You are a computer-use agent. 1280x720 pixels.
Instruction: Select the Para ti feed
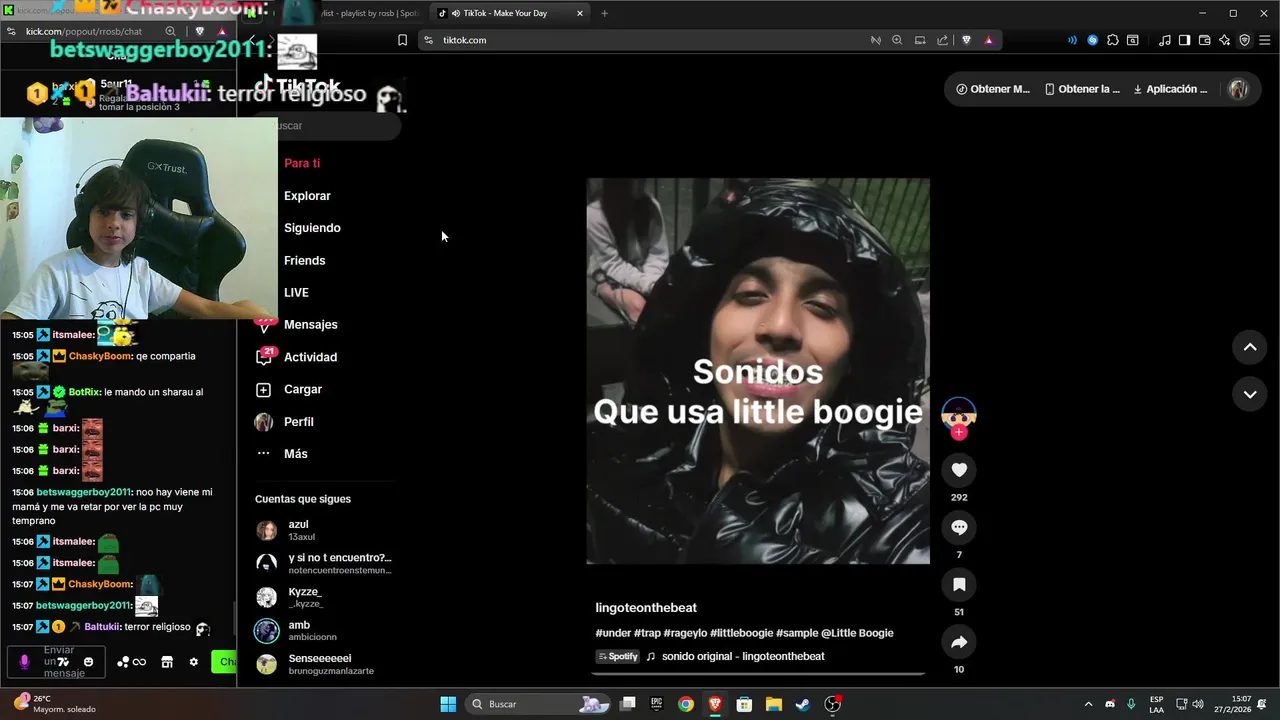(x=302, y=163)
